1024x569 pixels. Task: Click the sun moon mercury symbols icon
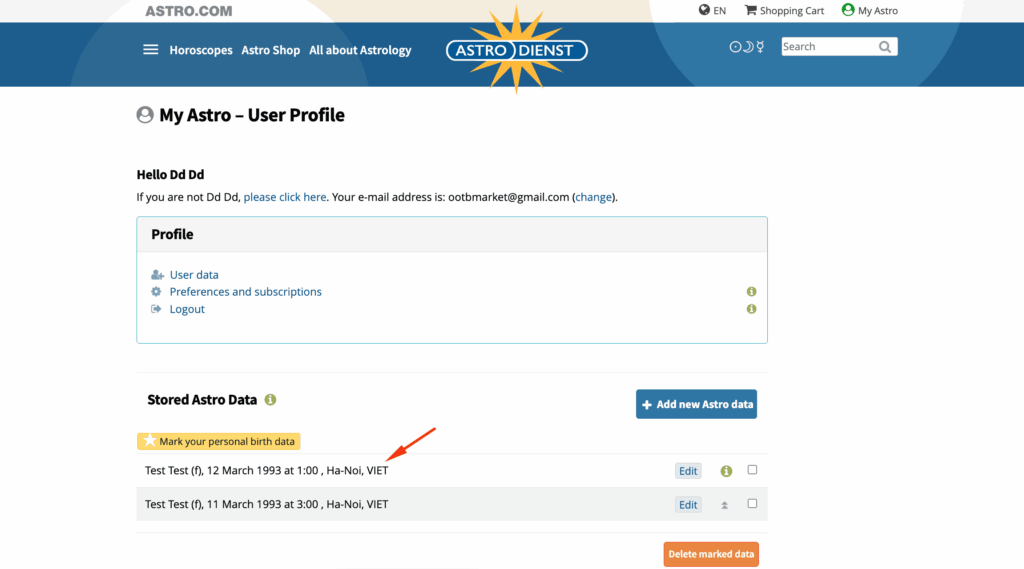[x=746, y=47]
